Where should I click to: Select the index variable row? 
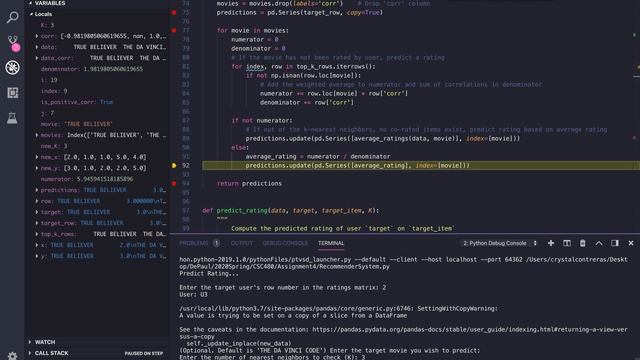tap(97, 91)
